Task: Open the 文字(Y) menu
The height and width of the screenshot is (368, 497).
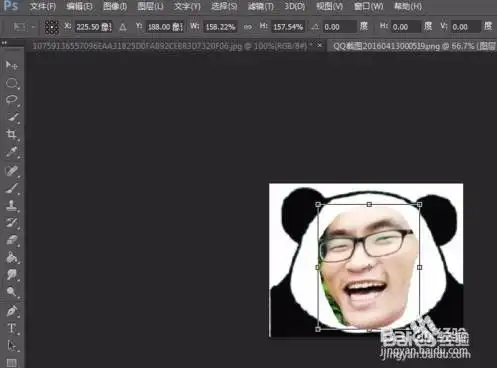Action: (x=187, y=6)
